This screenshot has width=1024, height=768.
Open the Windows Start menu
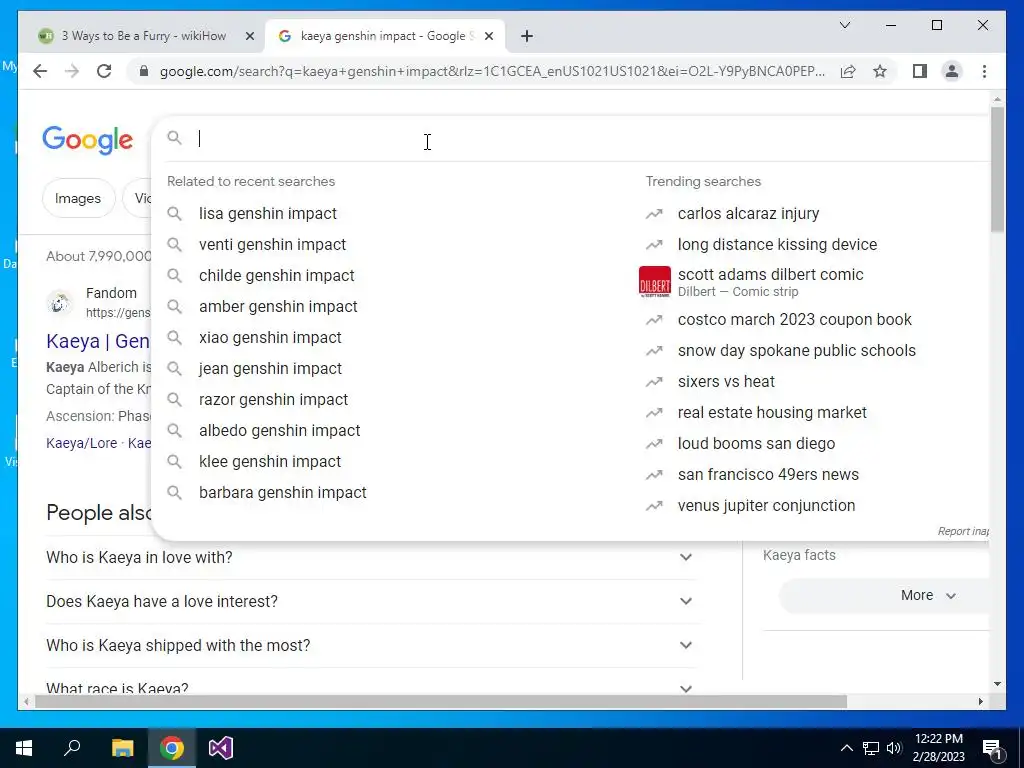[24, 748]
